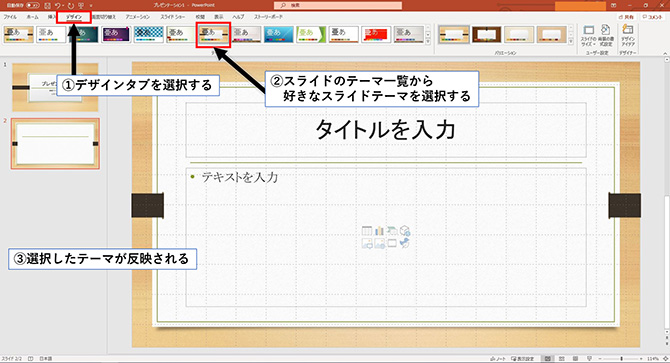
Task: Click the zoom in plus button
Action: click(x=642, y=359)
